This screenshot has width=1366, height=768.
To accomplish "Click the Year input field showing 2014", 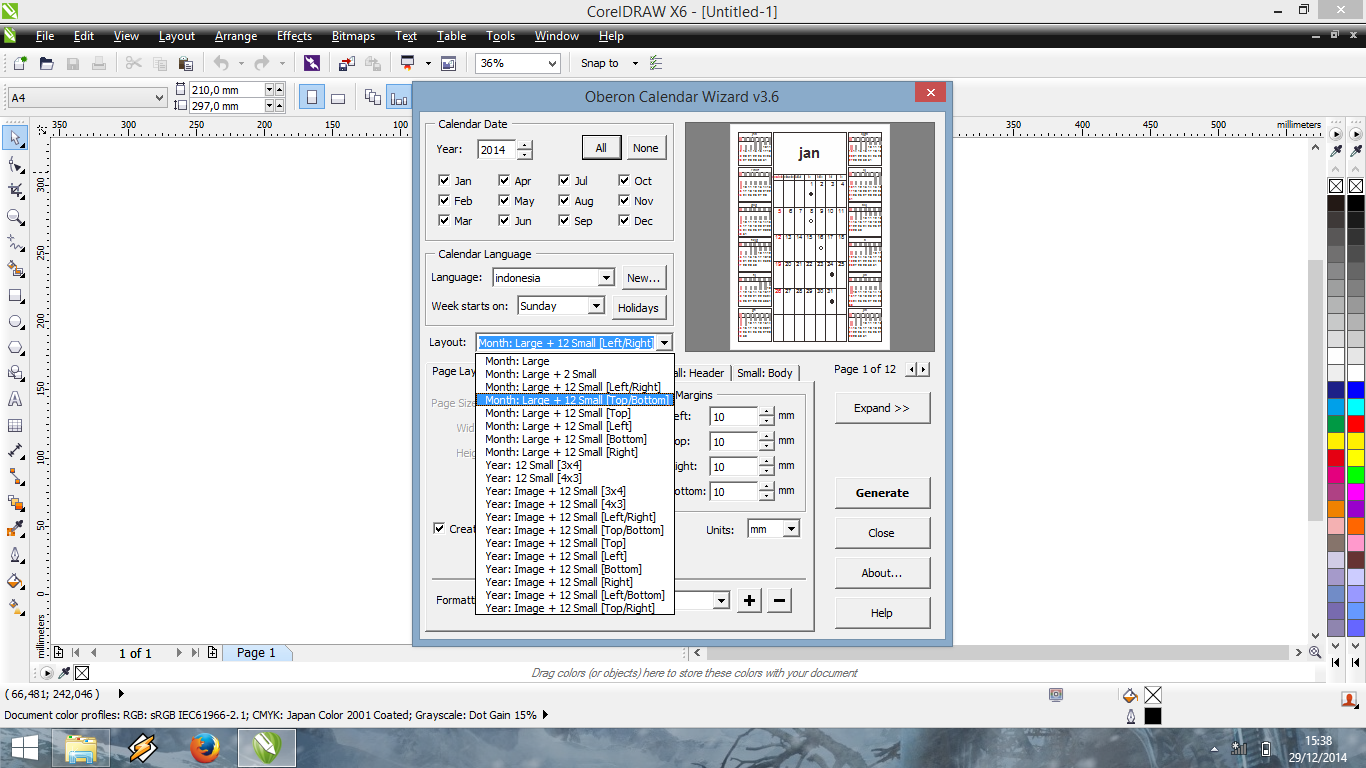I will tap(496, 150).
